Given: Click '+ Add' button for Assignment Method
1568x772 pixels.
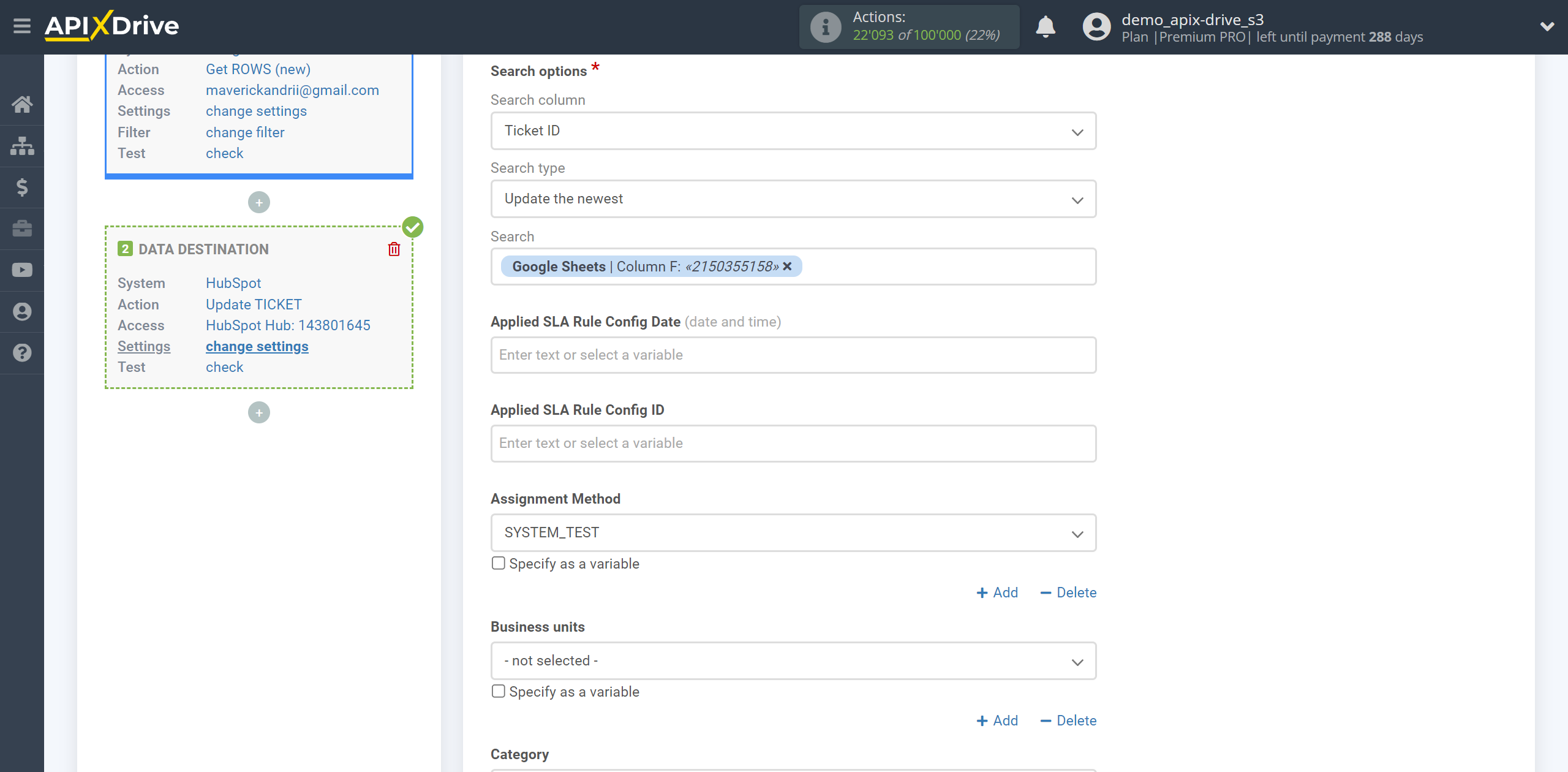Looking at the screenshot, I should (997, 592).
